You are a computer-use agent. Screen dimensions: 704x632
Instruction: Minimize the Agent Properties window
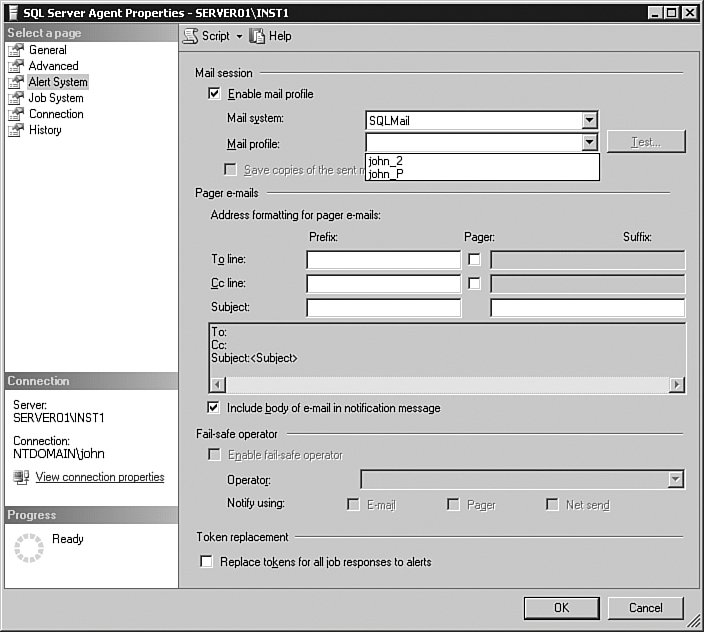coord(656,13)
